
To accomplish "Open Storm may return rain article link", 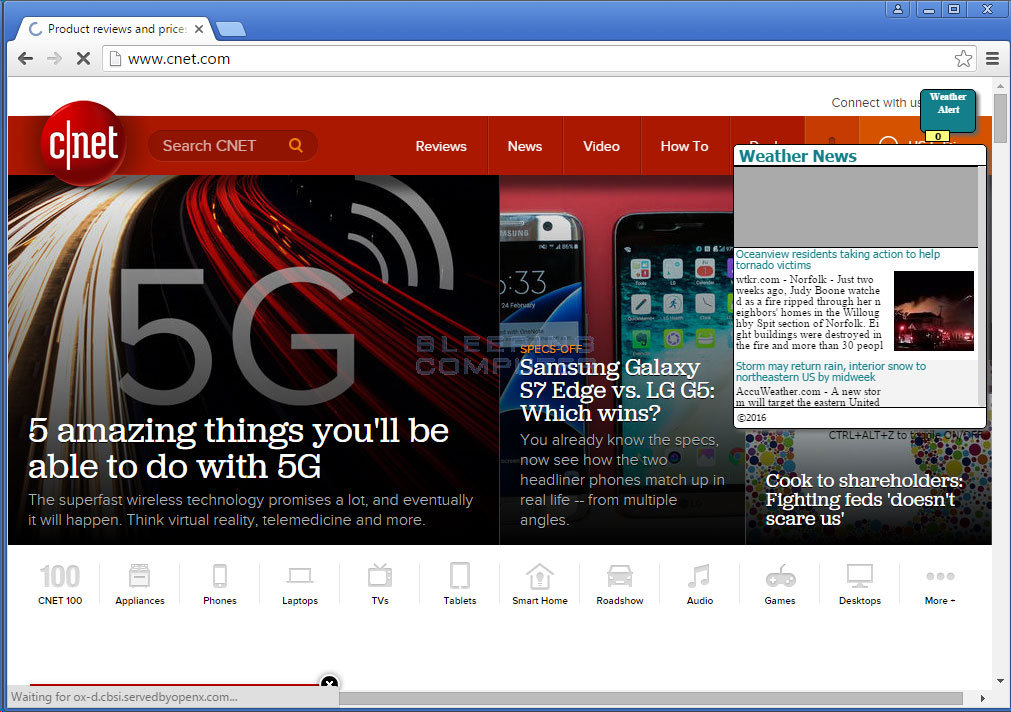I will point(830,371).
